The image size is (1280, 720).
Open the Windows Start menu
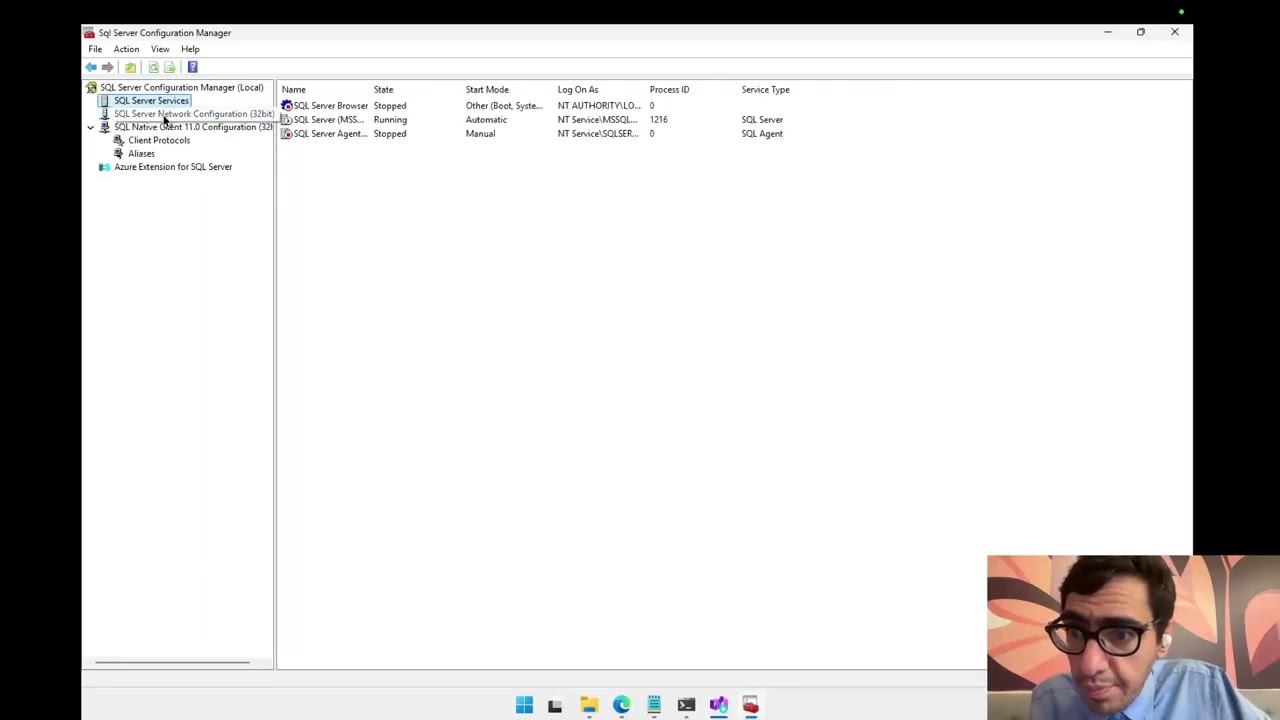(x=524, y=705)
